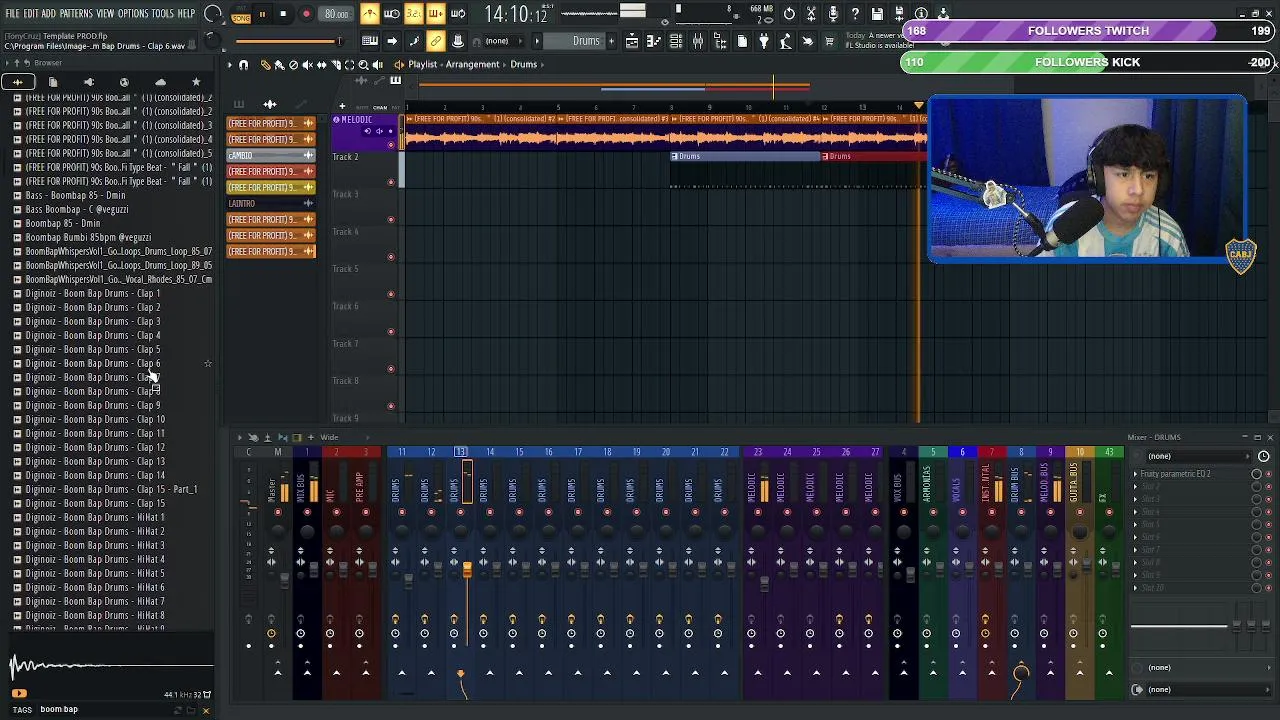Image resolution: width=1280 pixels, height=720 pixels.
Task: Save project with the floppy icon
Action: [877, 14]
